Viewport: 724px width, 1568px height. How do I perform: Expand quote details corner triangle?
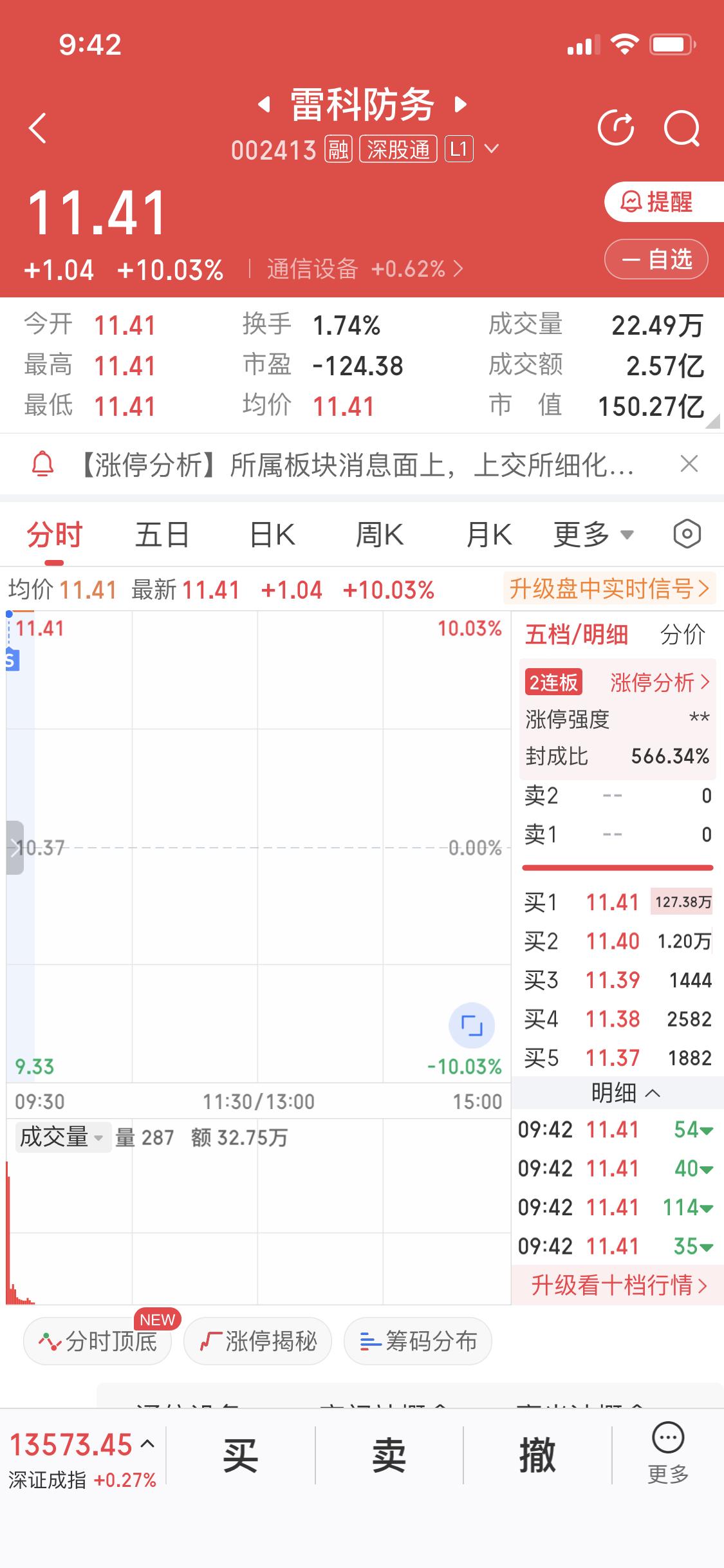(712, 422)
